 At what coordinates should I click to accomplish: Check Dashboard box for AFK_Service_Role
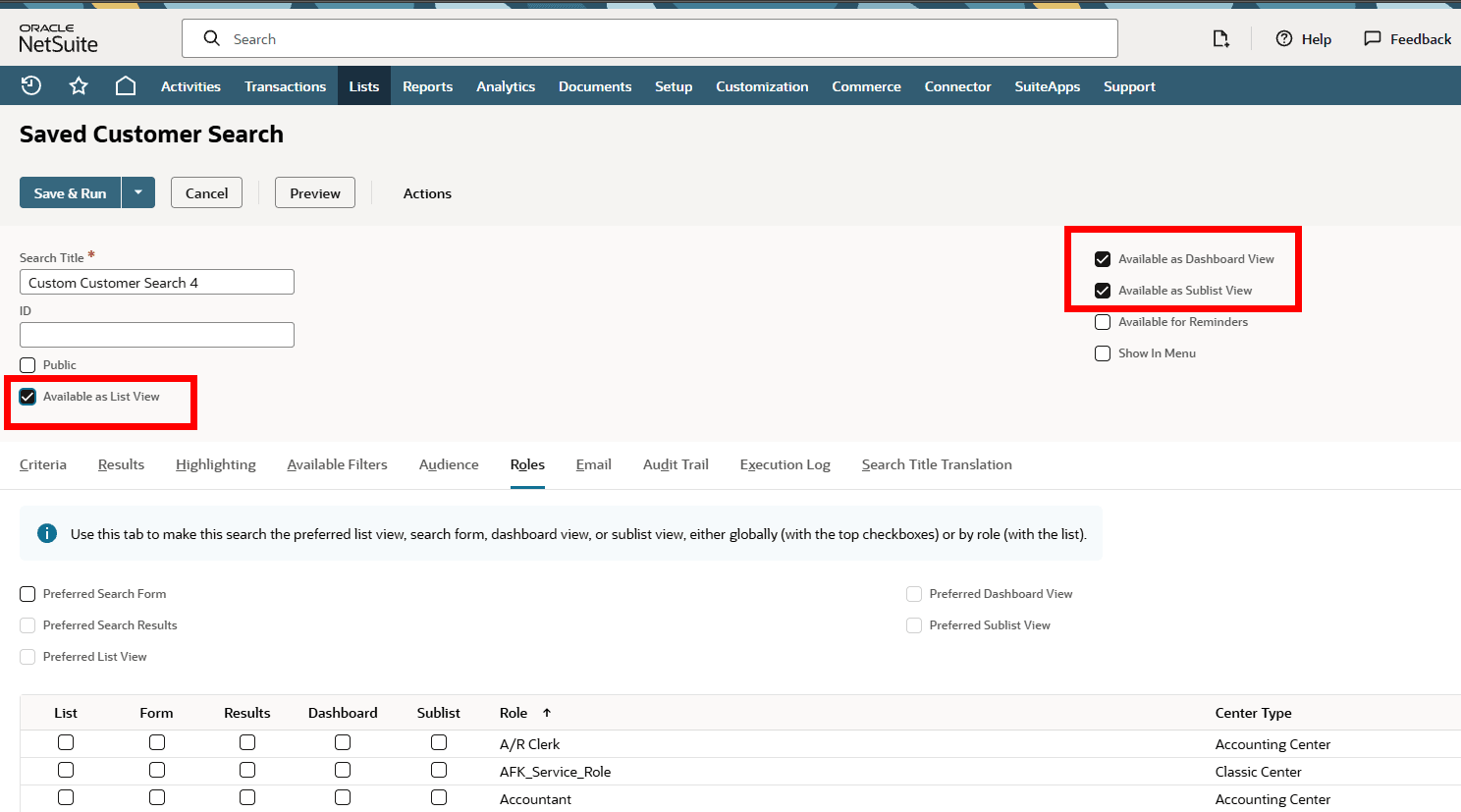click(343, 770)
